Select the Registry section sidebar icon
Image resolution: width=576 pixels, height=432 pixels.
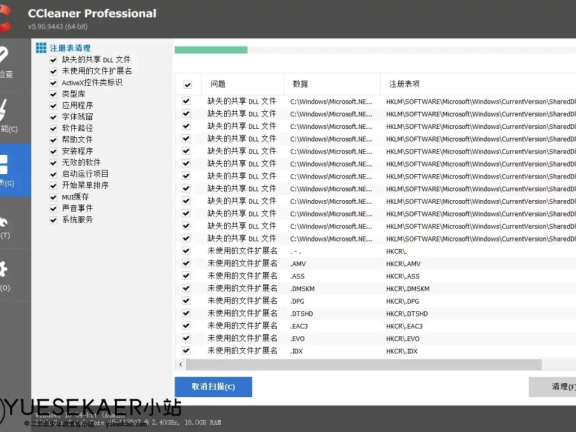tap(4, 164)
